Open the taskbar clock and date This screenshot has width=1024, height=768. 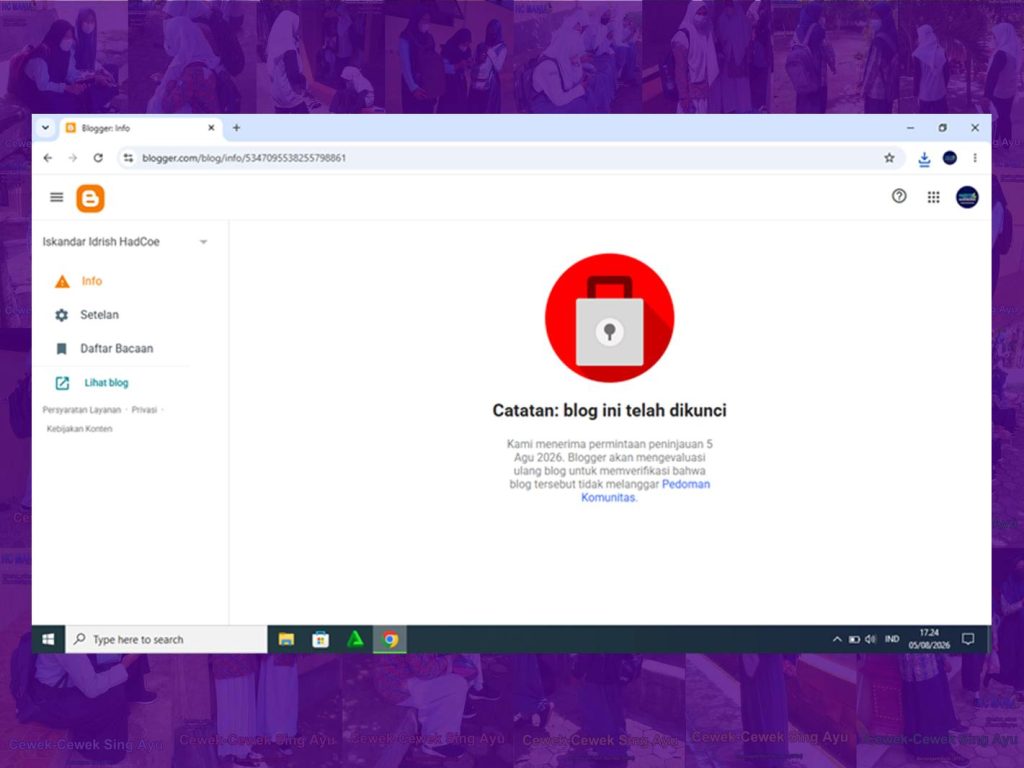click(x=929, y=639)
